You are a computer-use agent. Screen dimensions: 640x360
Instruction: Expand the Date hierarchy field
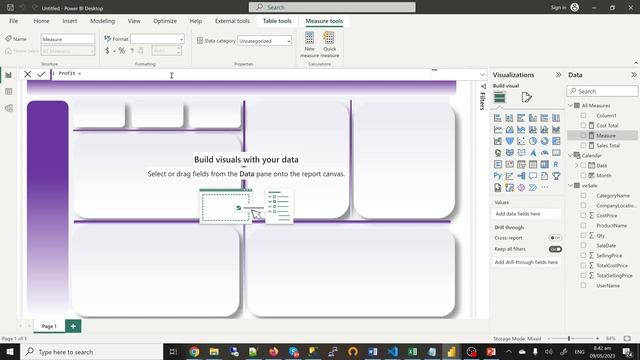coord(577,165)
